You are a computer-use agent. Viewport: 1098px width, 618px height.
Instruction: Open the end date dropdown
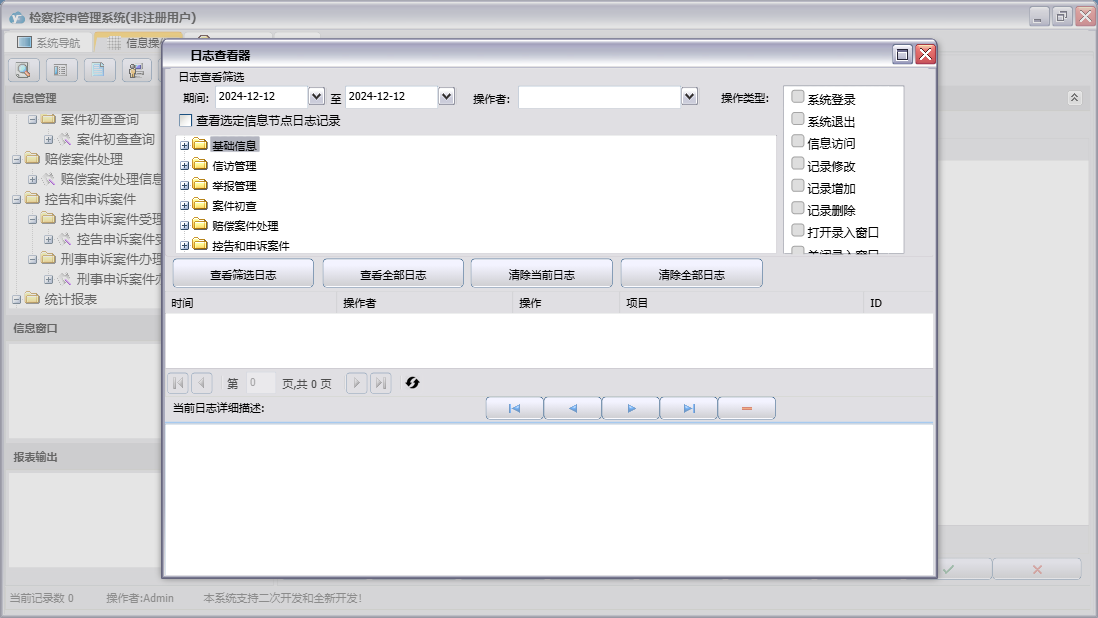point(447,97)
